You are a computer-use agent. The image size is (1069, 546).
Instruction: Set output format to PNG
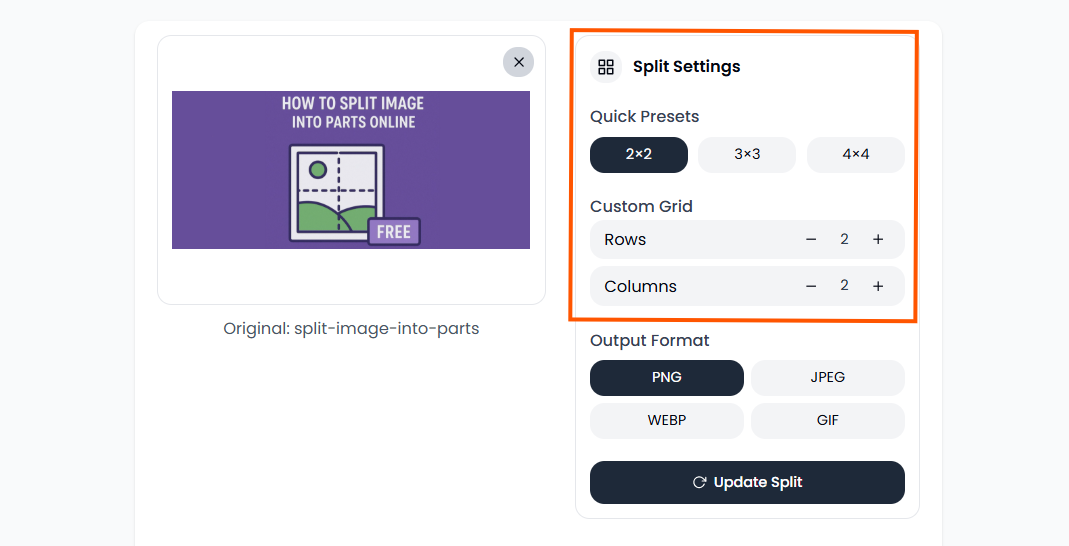667,378
